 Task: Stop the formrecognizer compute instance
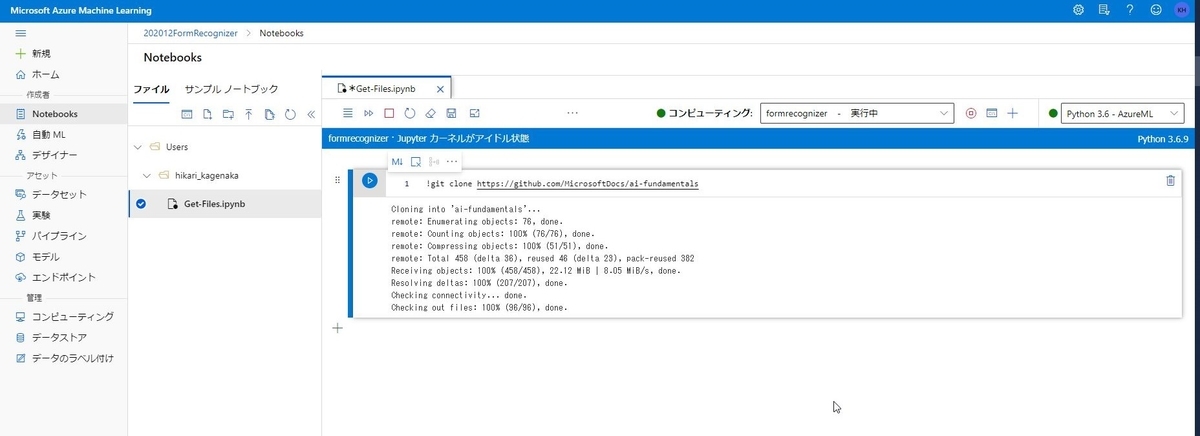tap(971, 114)
